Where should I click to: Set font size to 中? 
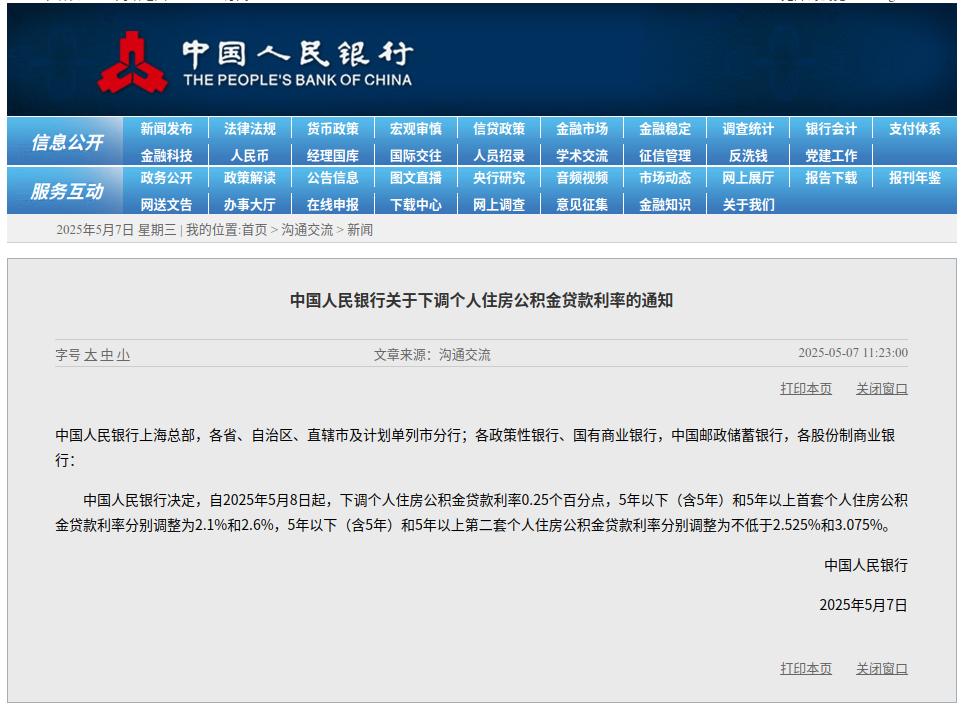pyautogui.click(x=107, y=355)
